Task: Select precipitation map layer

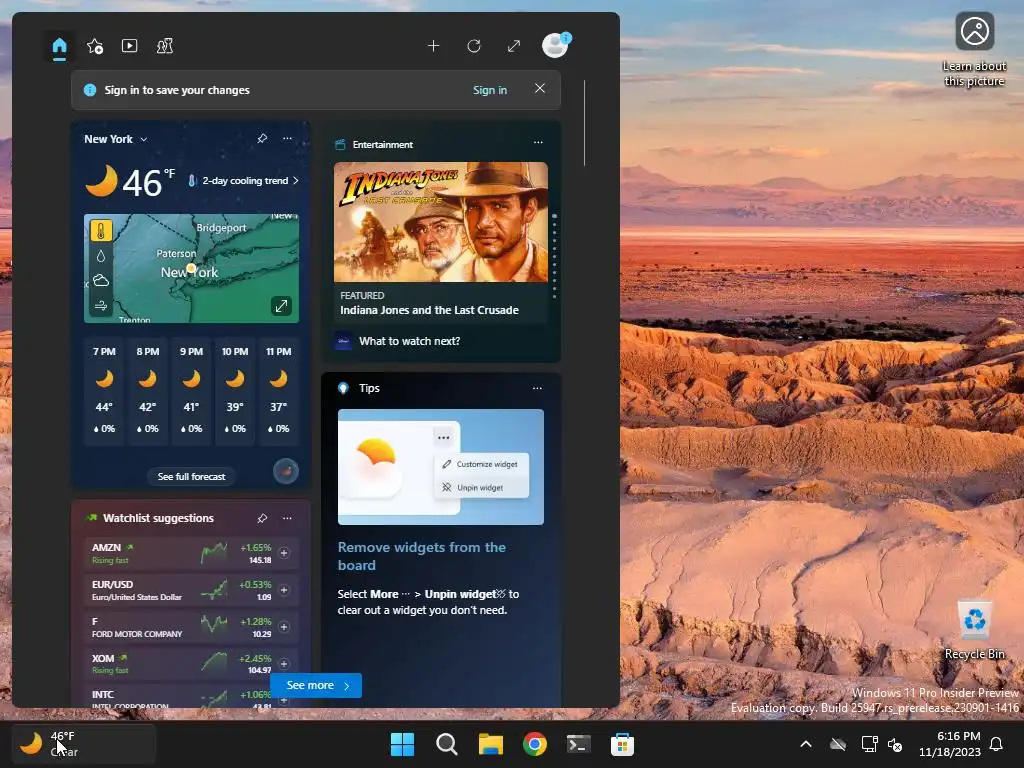Action: 101,256
